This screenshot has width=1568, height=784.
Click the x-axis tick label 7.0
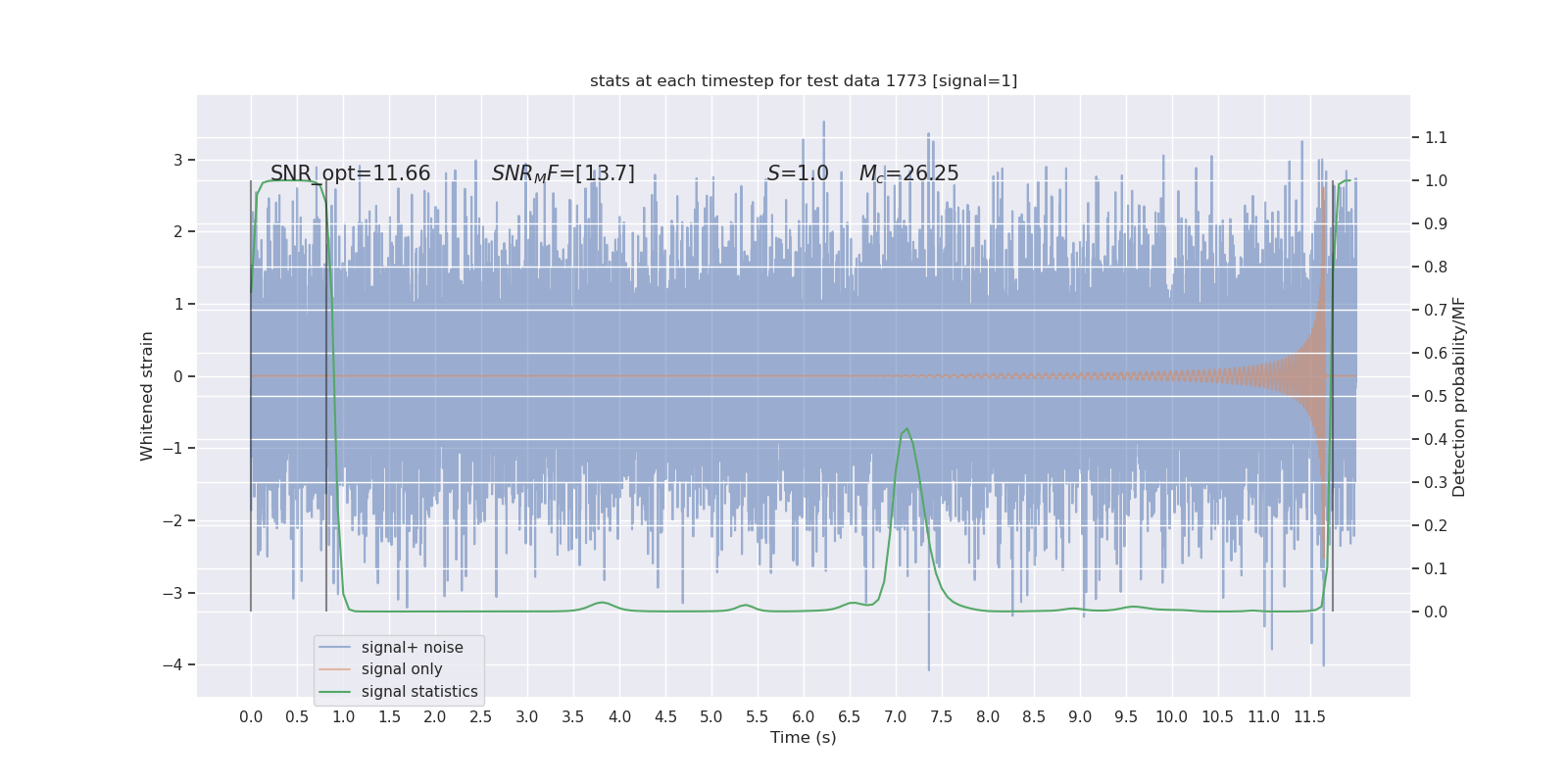point(896,717)
